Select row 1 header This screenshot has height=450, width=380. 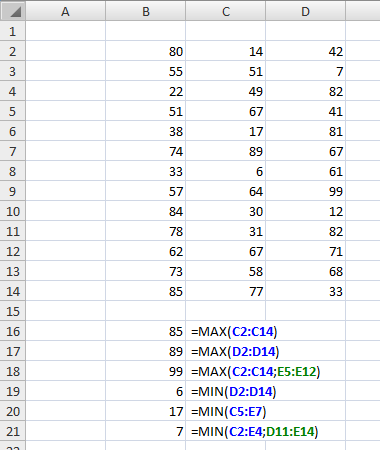click(x=13, y=31)
